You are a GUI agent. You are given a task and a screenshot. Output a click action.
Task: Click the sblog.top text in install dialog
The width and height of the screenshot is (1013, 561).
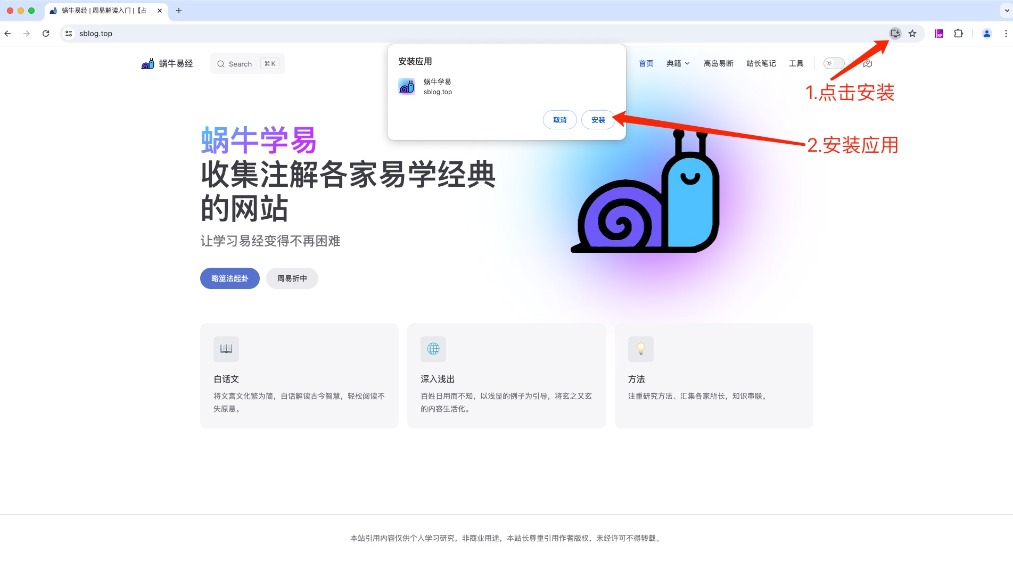pyautogui.click(x=438, y=92)
